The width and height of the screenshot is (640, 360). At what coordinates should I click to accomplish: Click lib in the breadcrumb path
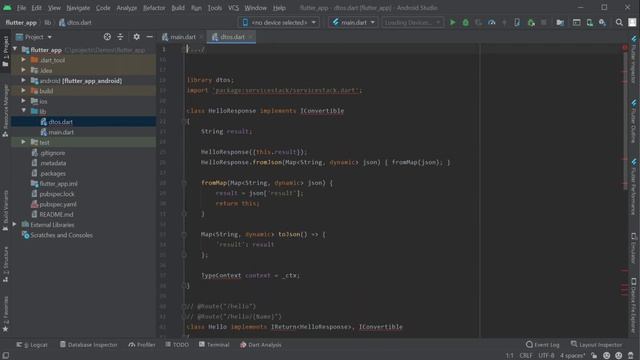click(48, 22)
